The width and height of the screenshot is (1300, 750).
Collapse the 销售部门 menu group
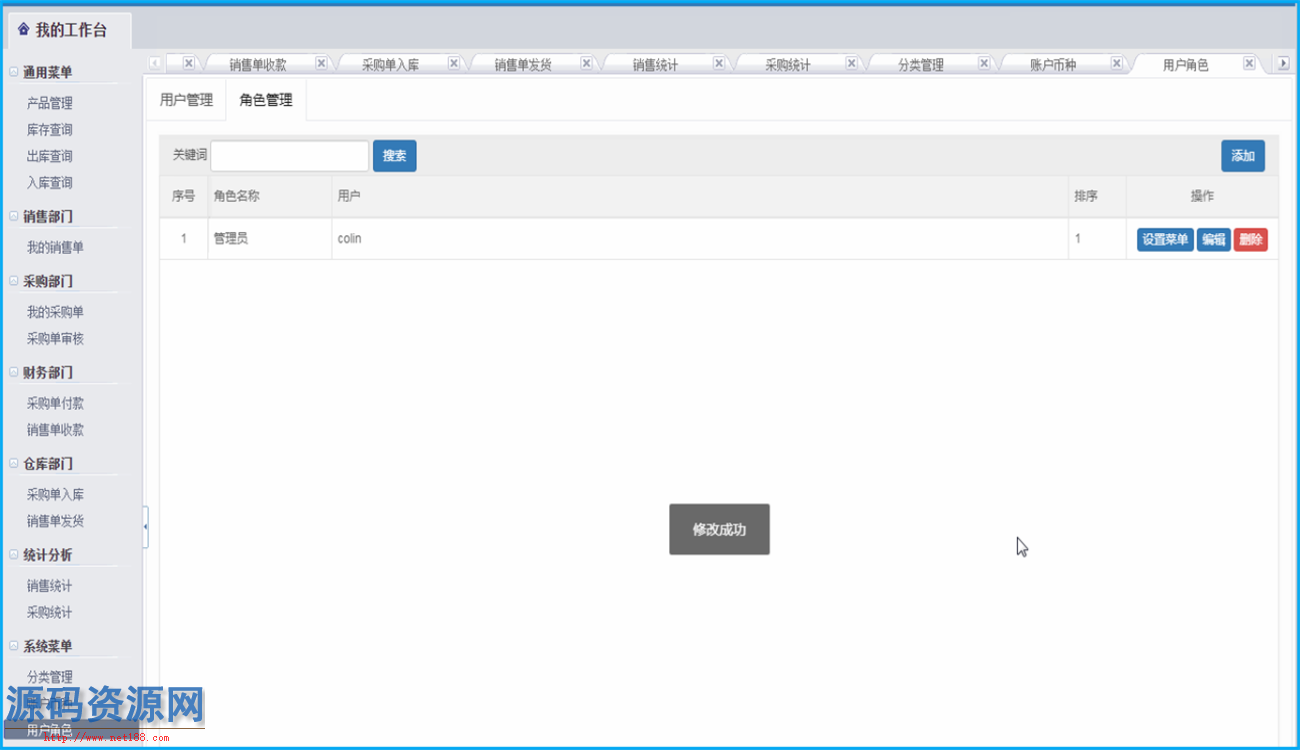tap(13, 216)
